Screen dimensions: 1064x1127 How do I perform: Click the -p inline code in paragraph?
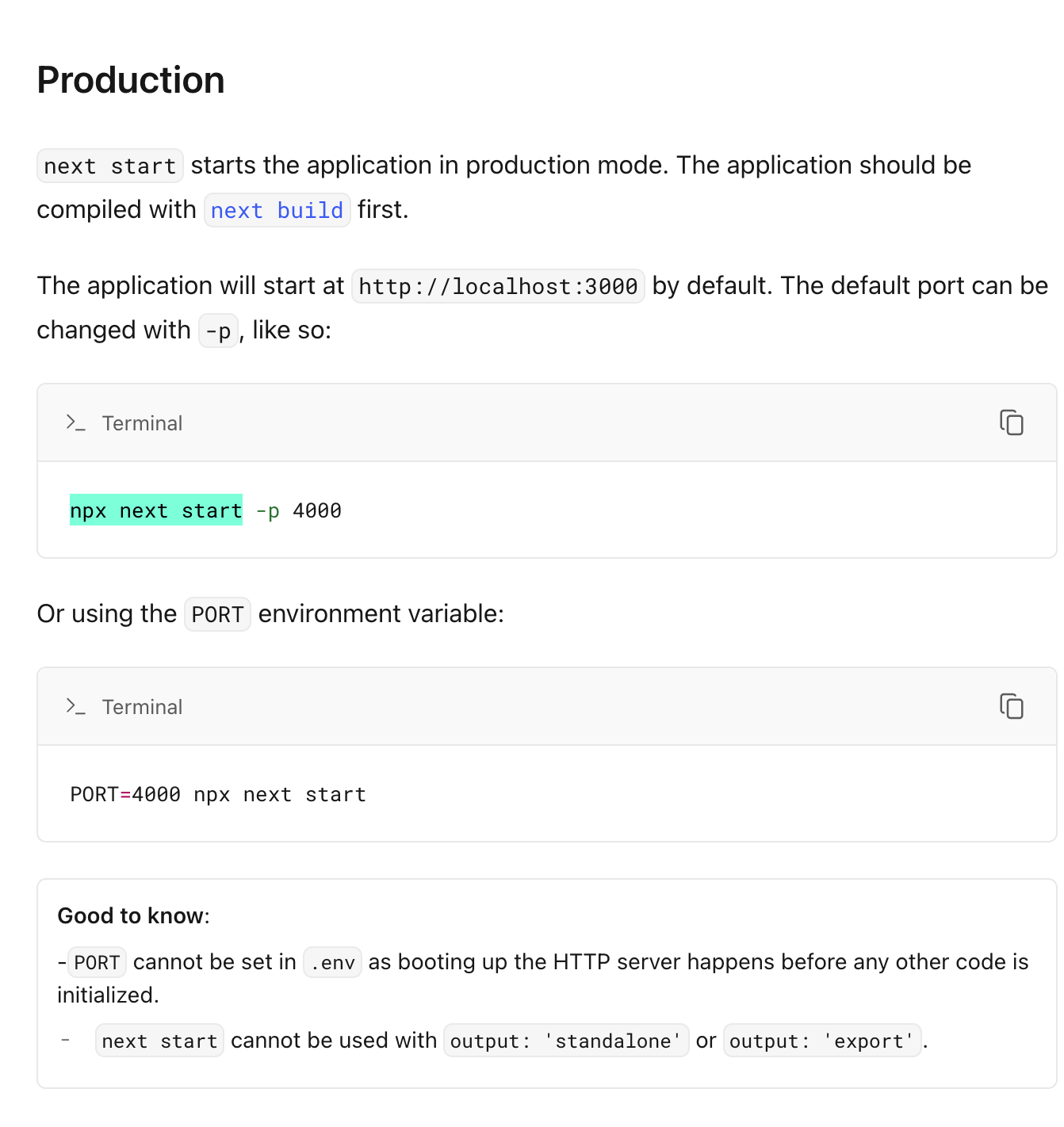218,330
